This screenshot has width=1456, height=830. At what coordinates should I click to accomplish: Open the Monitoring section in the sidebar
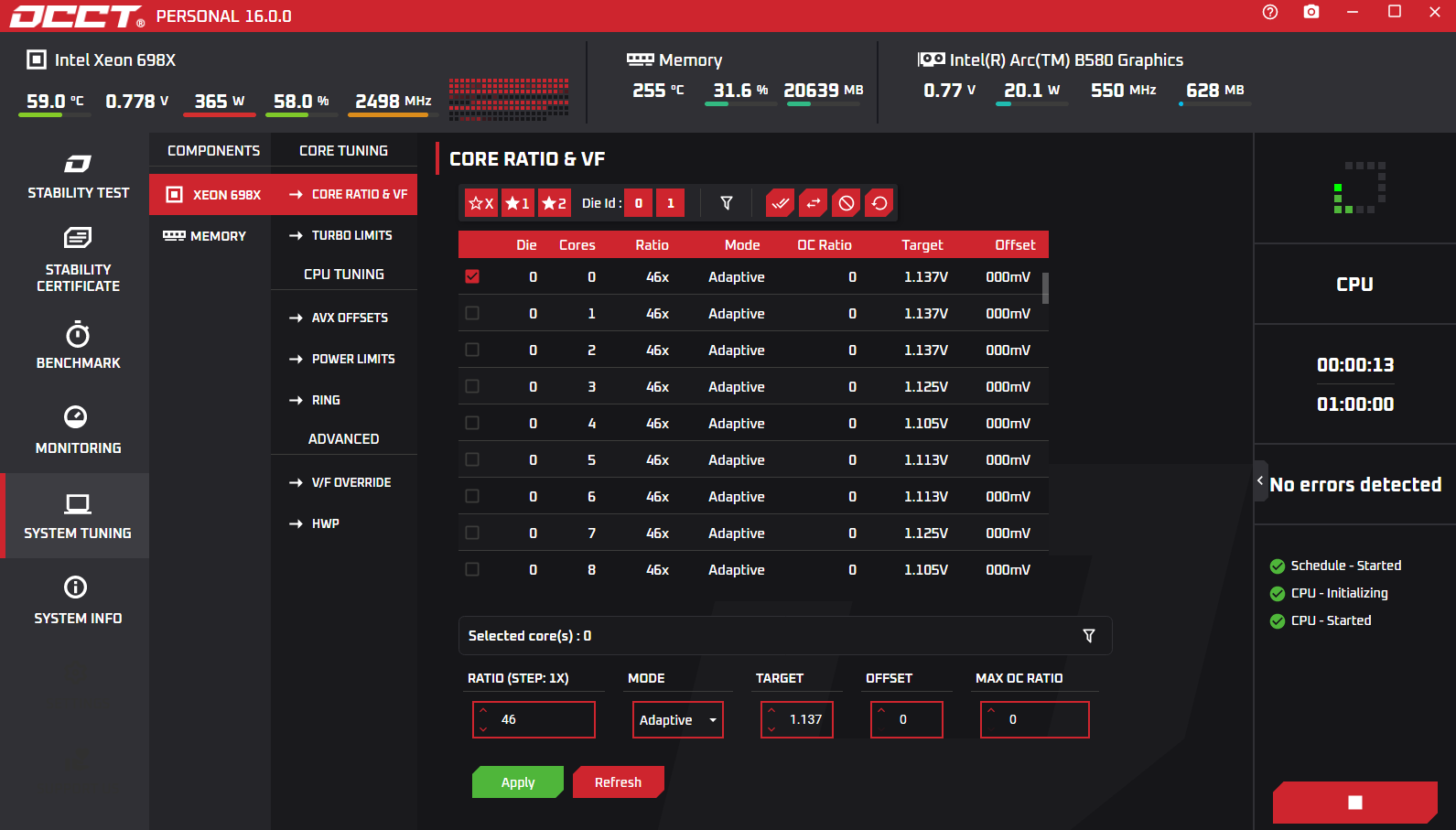tap(78, 429)
